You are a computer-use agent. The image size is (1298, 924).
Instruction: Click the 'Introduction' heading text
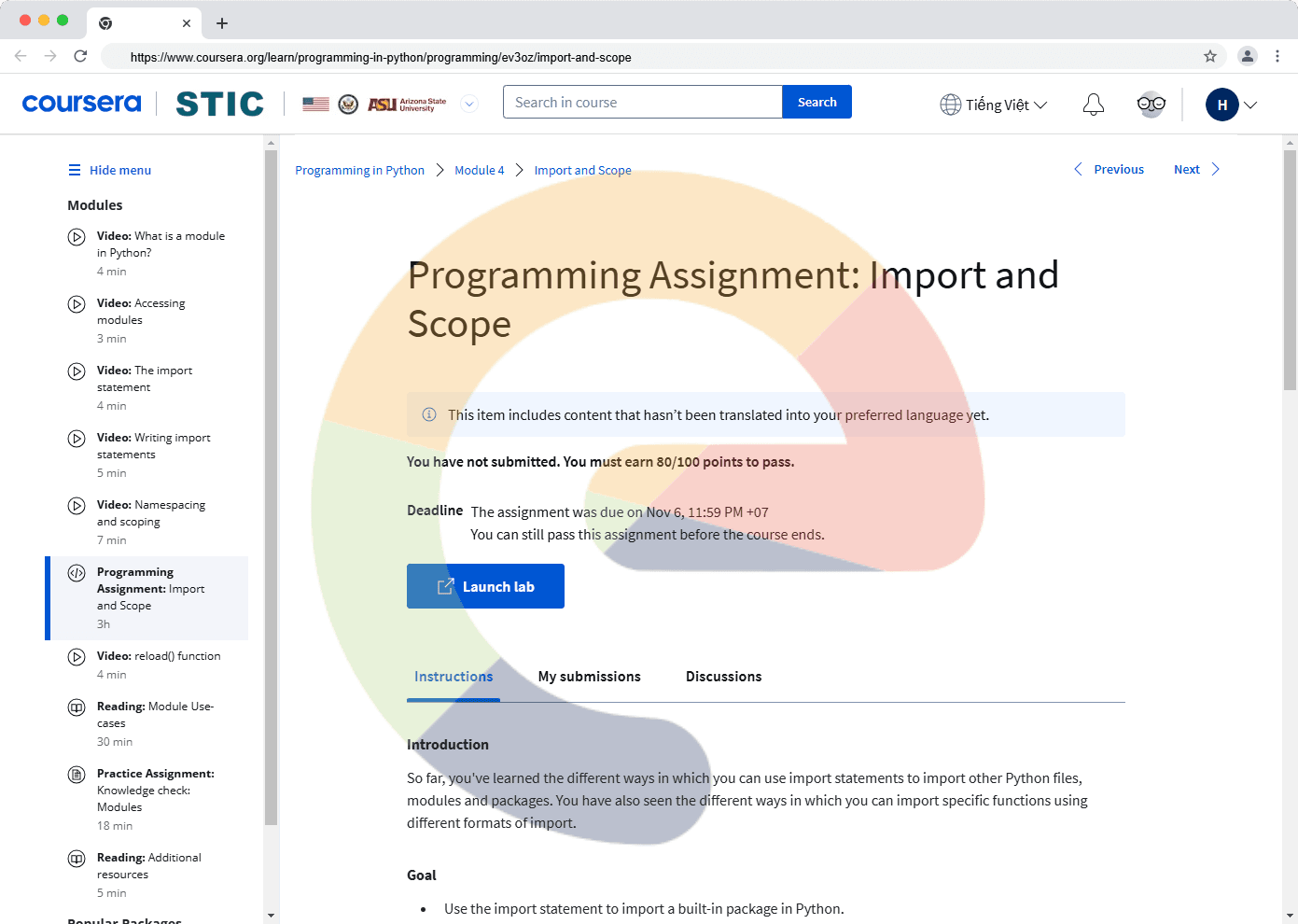448,744
